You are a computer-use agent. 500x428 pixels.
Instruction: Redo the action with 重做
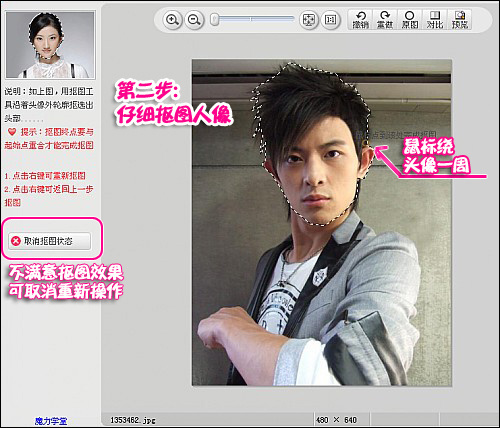385,20
